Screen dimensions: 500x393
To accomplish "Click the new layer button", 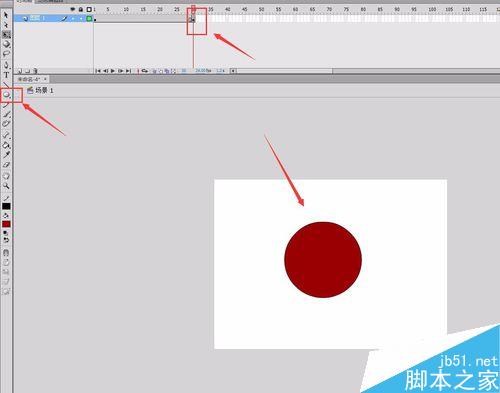I will coord(19,71).
